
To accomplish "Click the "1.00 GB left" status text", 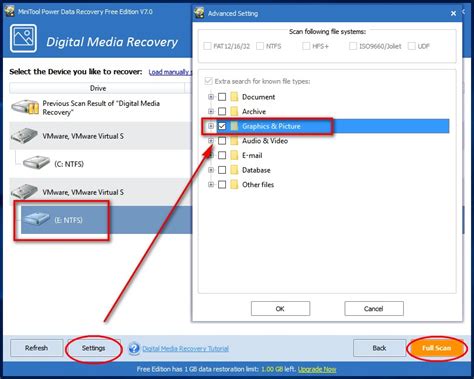I will pos(278,369).
